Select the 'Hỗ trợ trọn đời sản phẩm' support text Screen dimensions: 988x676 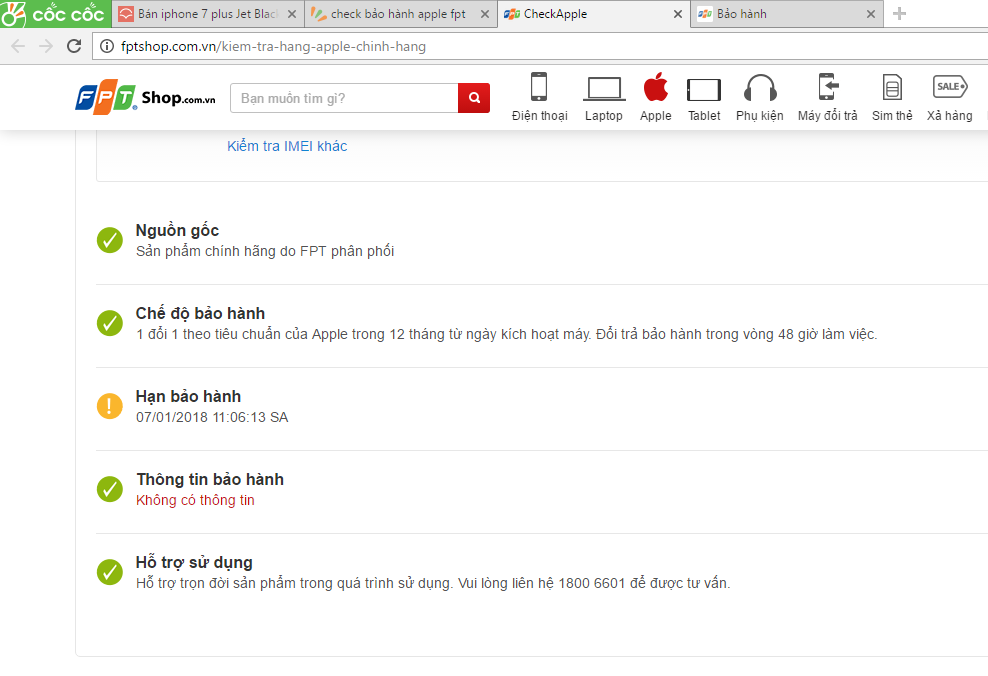point(433,583)
